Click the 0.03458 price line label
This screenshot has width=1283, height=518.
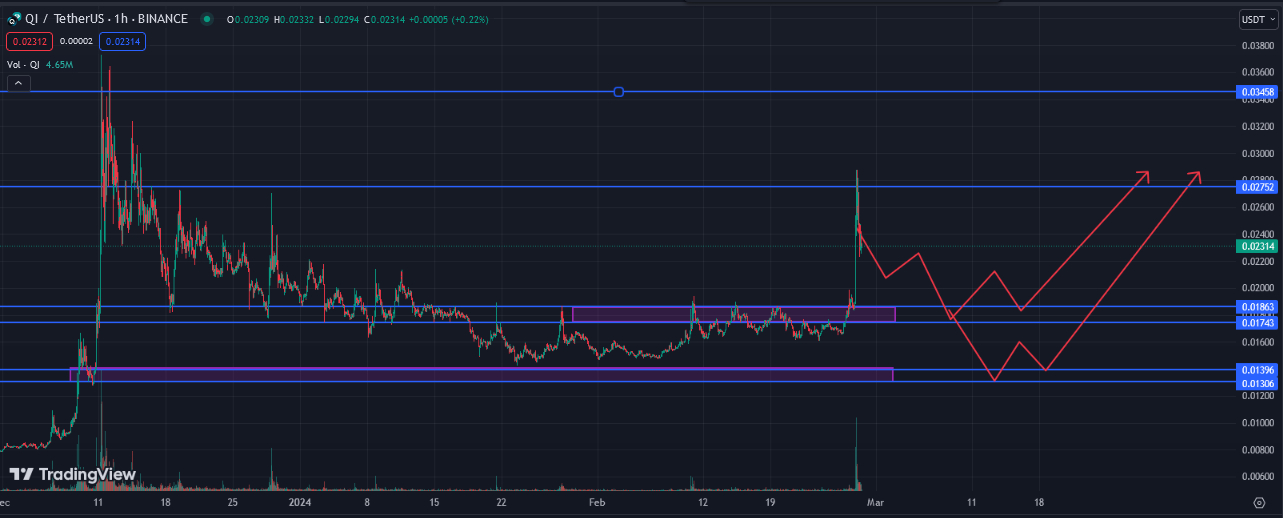click(1257, 92)
